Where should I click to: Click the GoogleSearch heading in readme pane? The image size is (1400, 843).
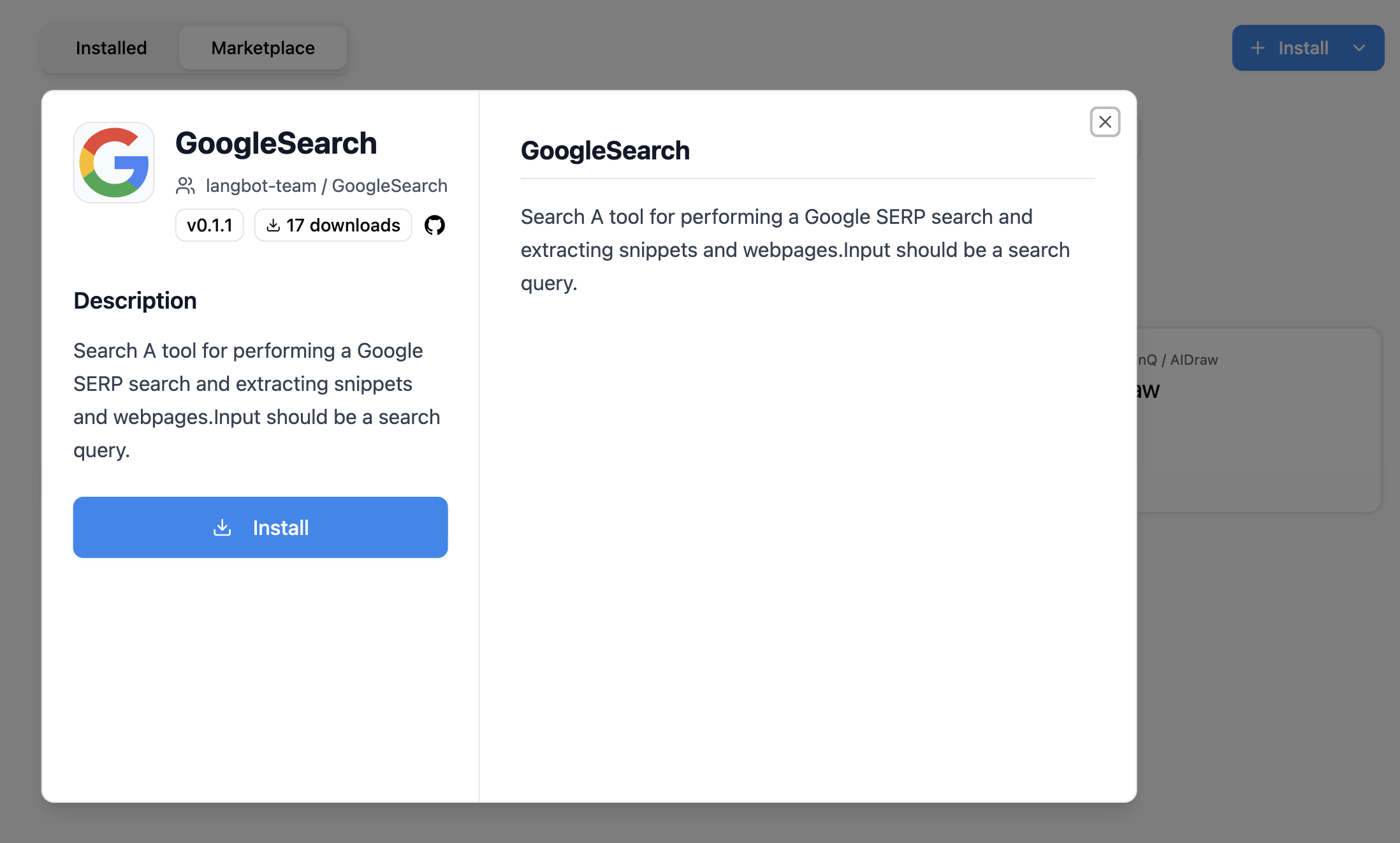605,150
